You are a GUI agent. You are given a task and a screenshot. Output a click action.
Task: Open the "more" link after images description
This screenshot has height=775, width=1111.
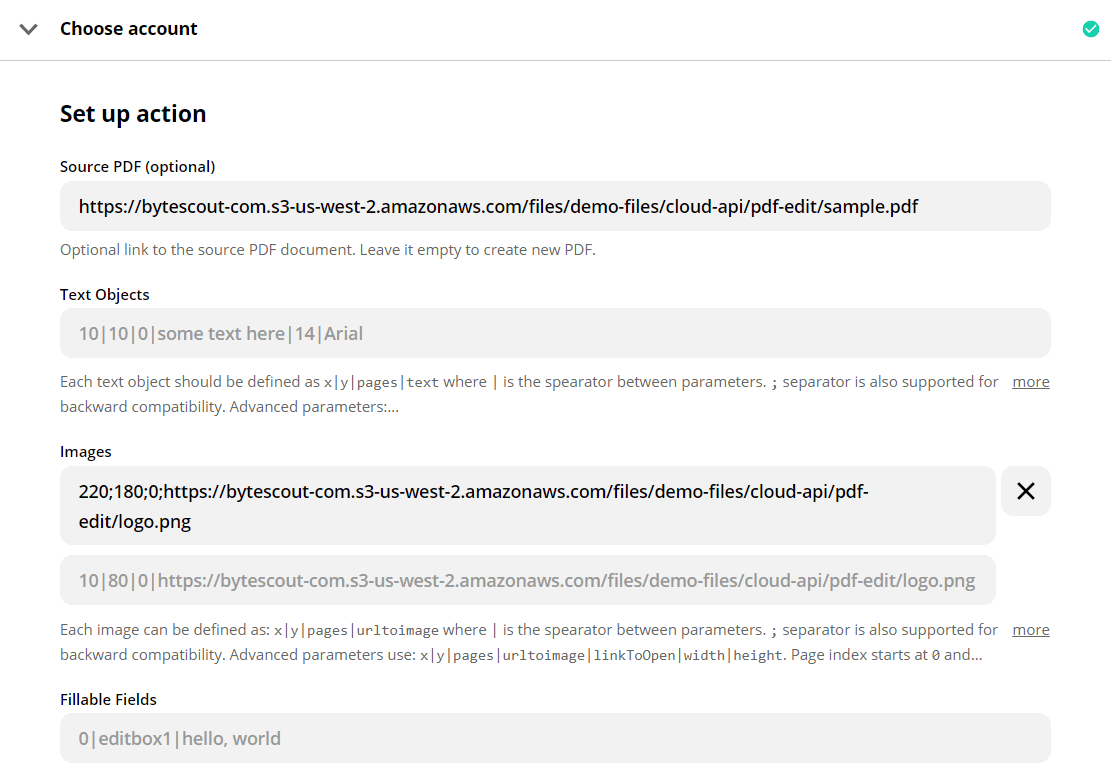pyautogui.click(x=1031, y=629)
